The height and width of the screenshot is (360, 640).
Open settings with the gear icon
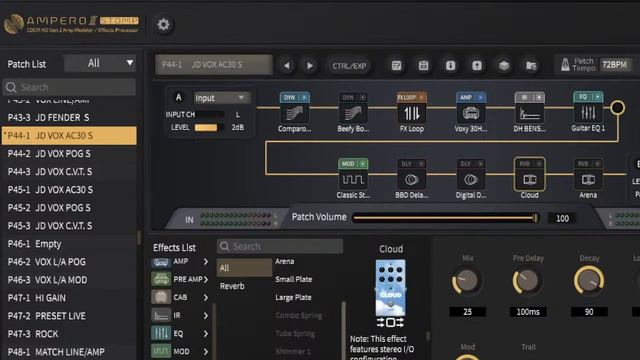pyautogui.click(x=163, y=24)
